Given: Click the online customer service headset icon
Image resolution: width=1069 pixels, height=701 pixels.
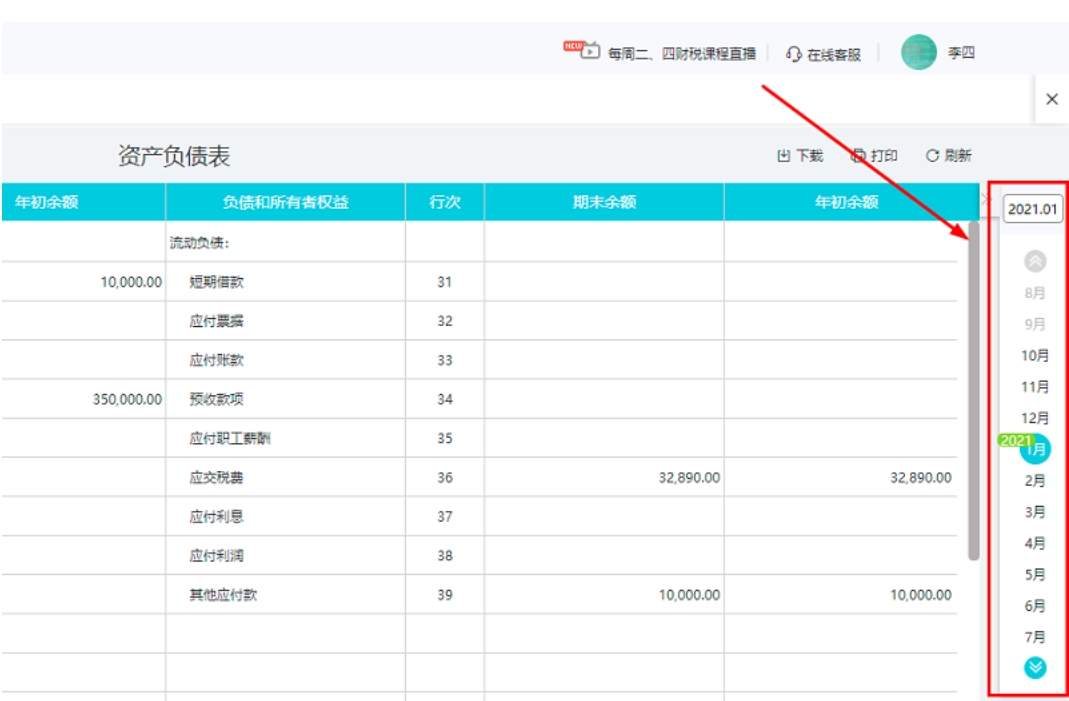Looking at the screenshot, I should (x=794, y=54).
